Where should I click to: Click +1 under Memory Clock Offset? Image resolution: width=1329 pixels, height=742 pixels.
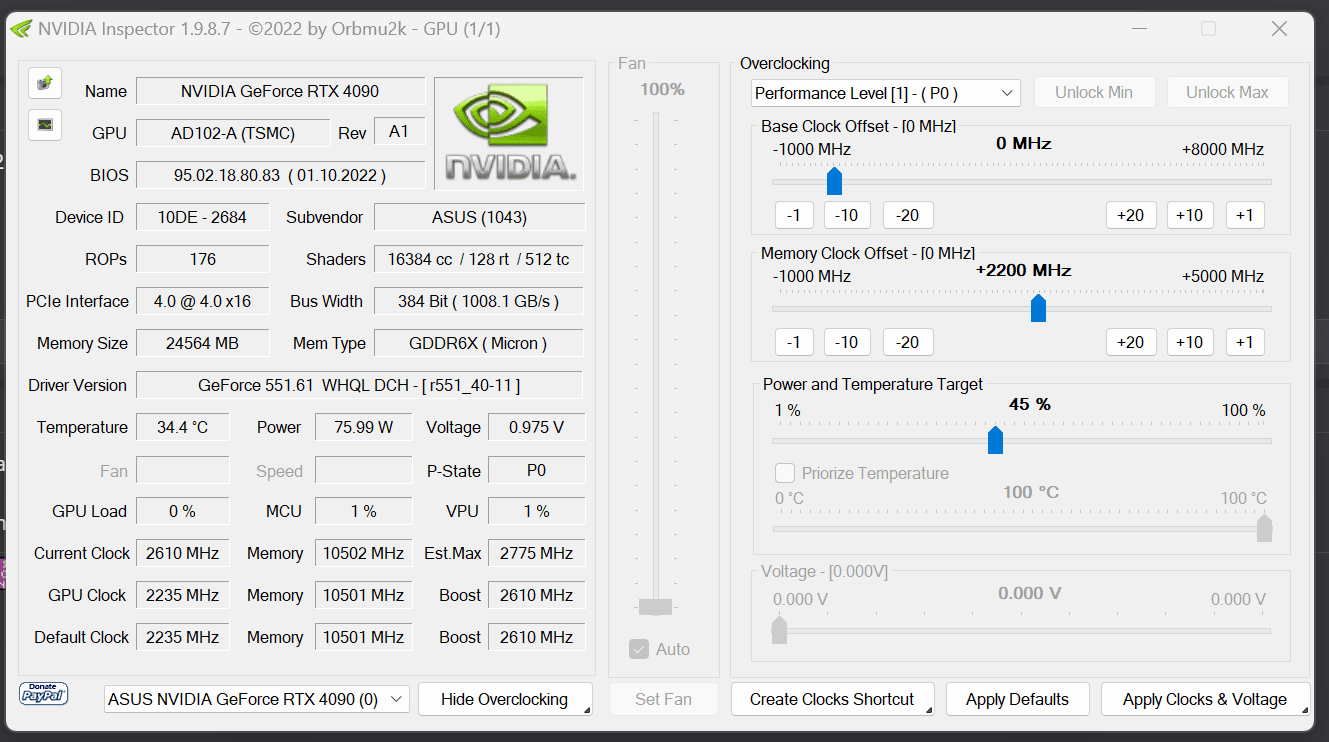1245,342
